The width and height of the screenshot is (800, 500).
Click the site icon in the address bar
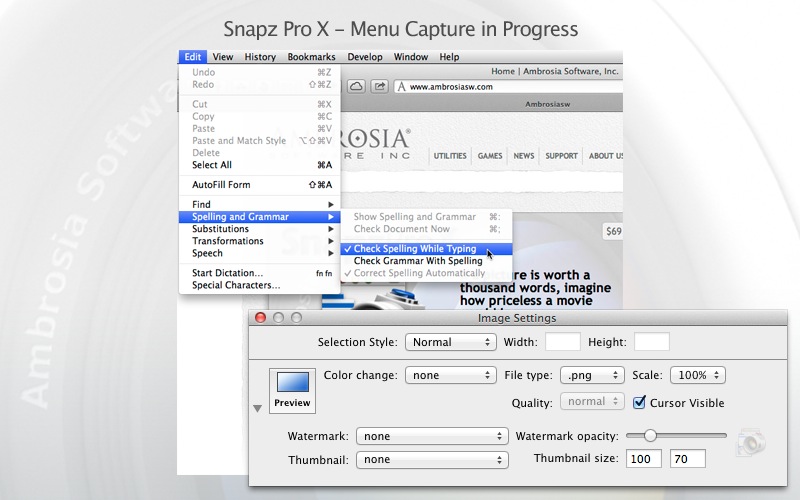pyautogui.click(x=402, y=87)
